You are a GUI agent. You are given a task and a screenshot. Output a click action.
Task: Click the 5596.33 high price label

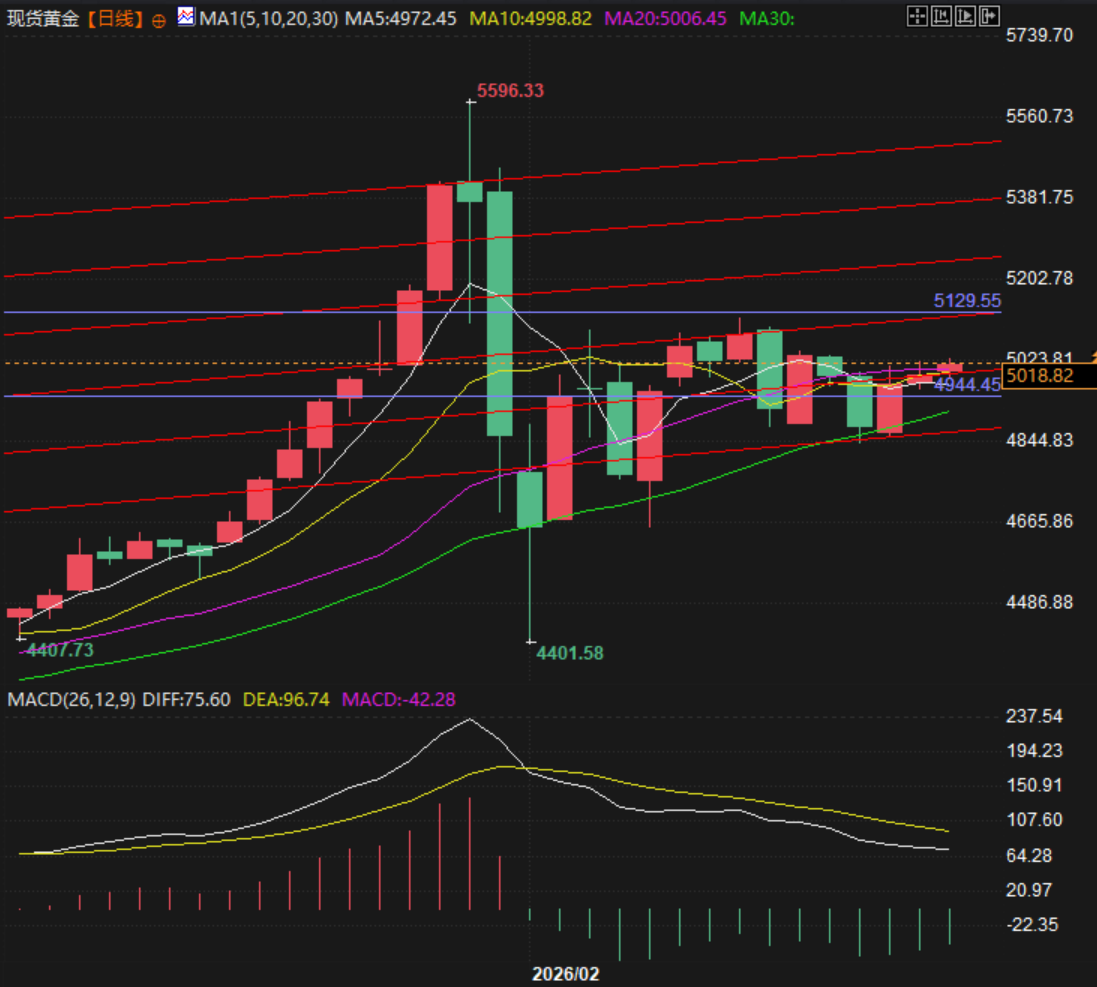[x=510, y=91]
